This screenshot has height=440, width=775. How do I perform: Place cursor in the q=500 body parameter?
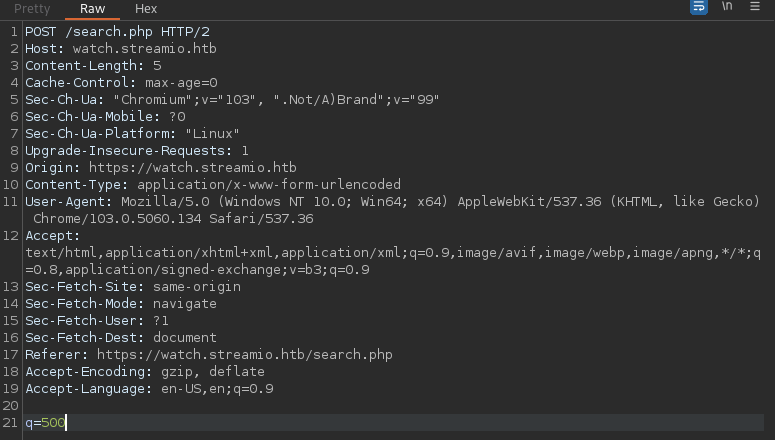[46, 423]
